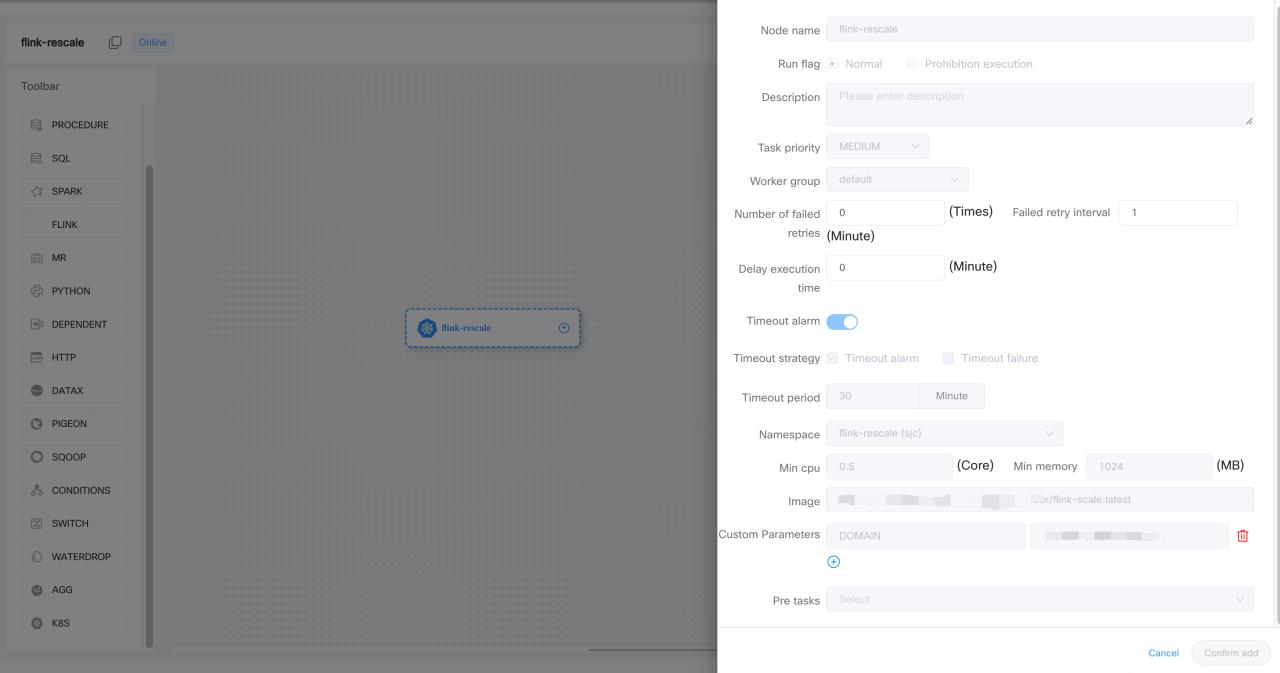1280x673 pixels.
Task: Pick the PYTHON task icon
Action: coord(37,291)
